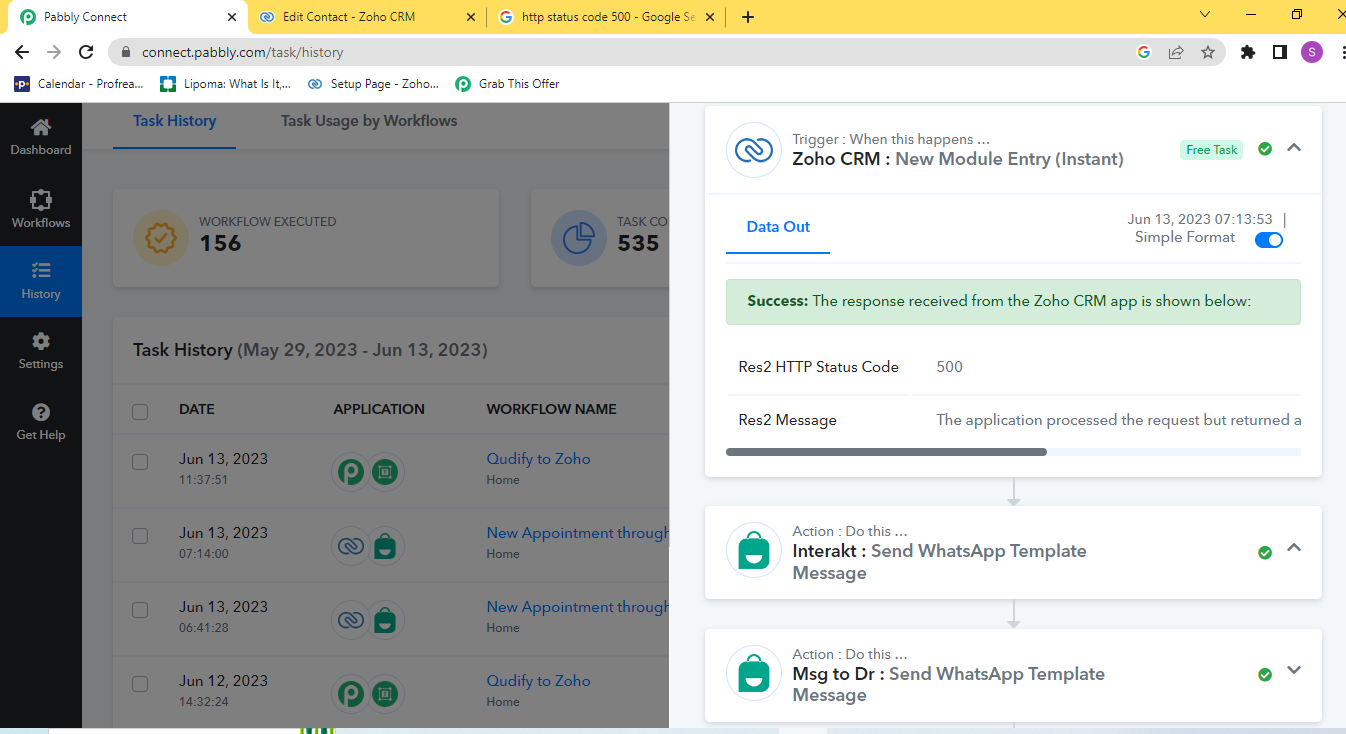Viewport: 1346px width, 734px height.
Task: Check the Jun 12 14:32:24 row checkbox
Action: (x=140, y=683)
